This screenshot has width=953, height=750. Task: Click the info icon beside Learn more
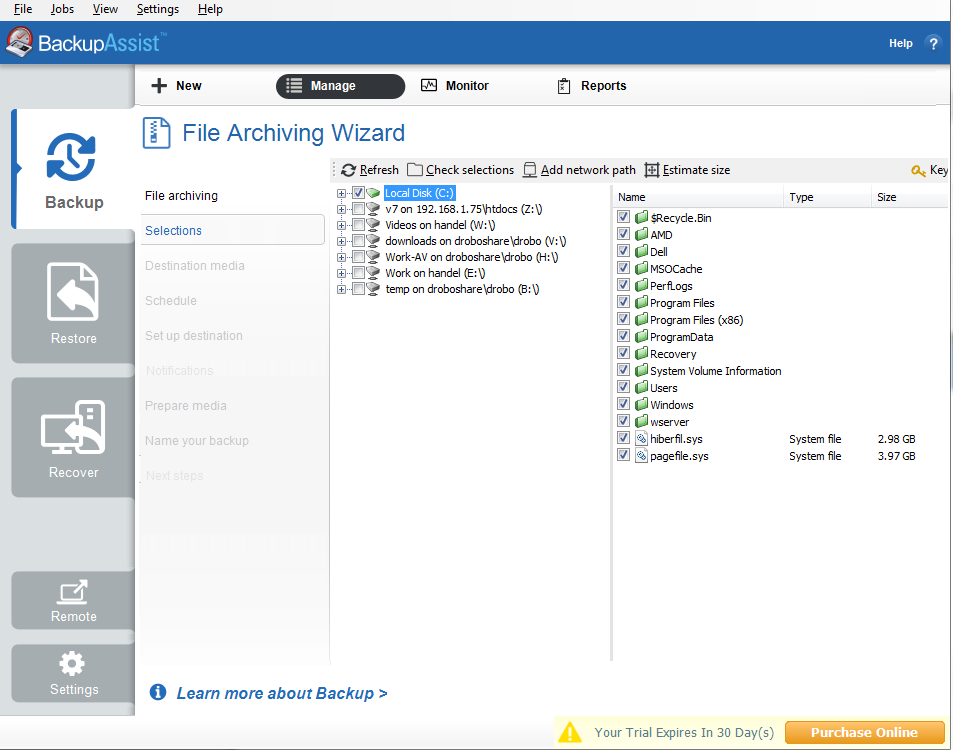(x=158, y=692)
